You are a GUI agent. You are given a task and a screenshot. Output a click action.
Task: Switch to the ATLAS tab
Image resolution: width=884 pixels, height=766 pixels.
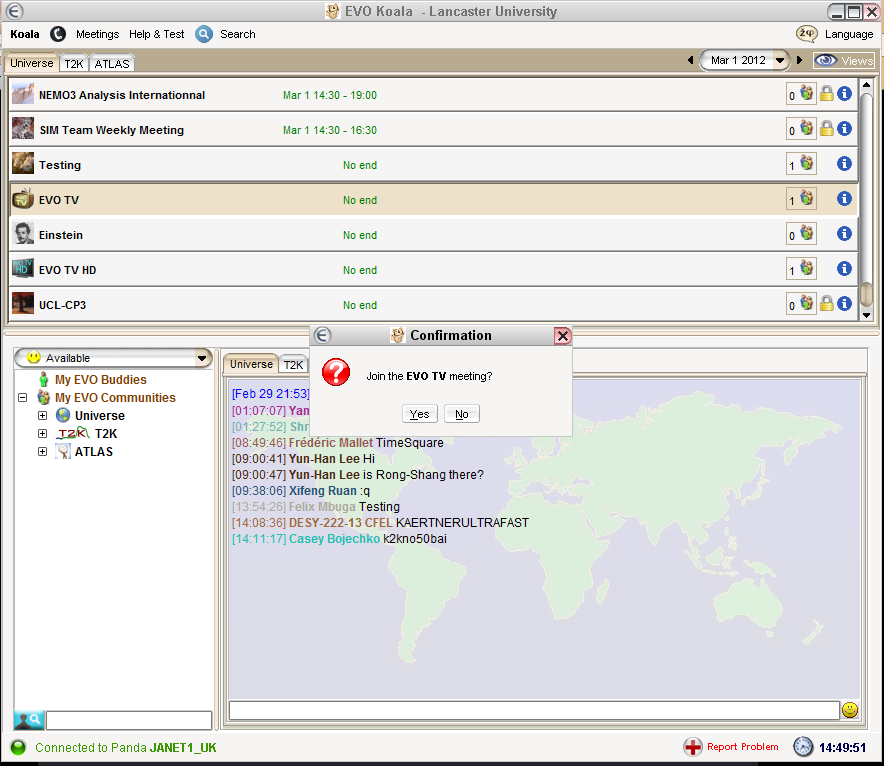[x=112, y=64]
